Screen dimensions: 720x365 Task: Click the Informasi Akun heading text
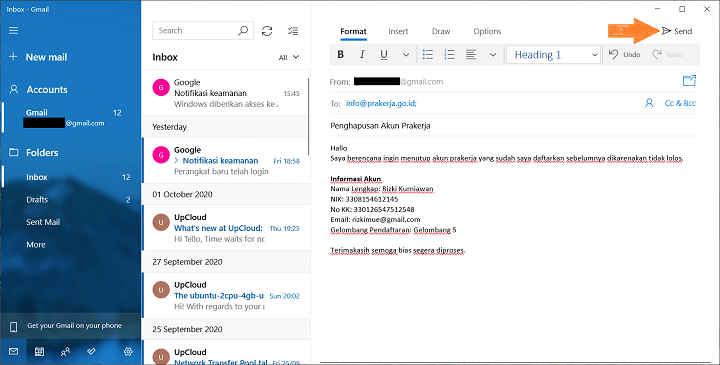(356, 179)
